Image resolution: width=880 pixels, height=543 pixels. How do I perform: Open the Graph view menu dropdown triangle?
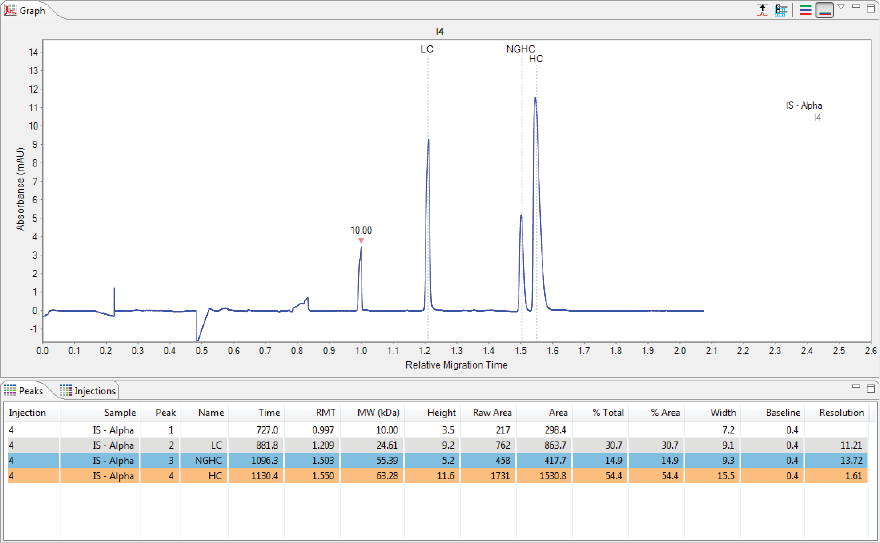pyautogui.click(x=841, y=7)
